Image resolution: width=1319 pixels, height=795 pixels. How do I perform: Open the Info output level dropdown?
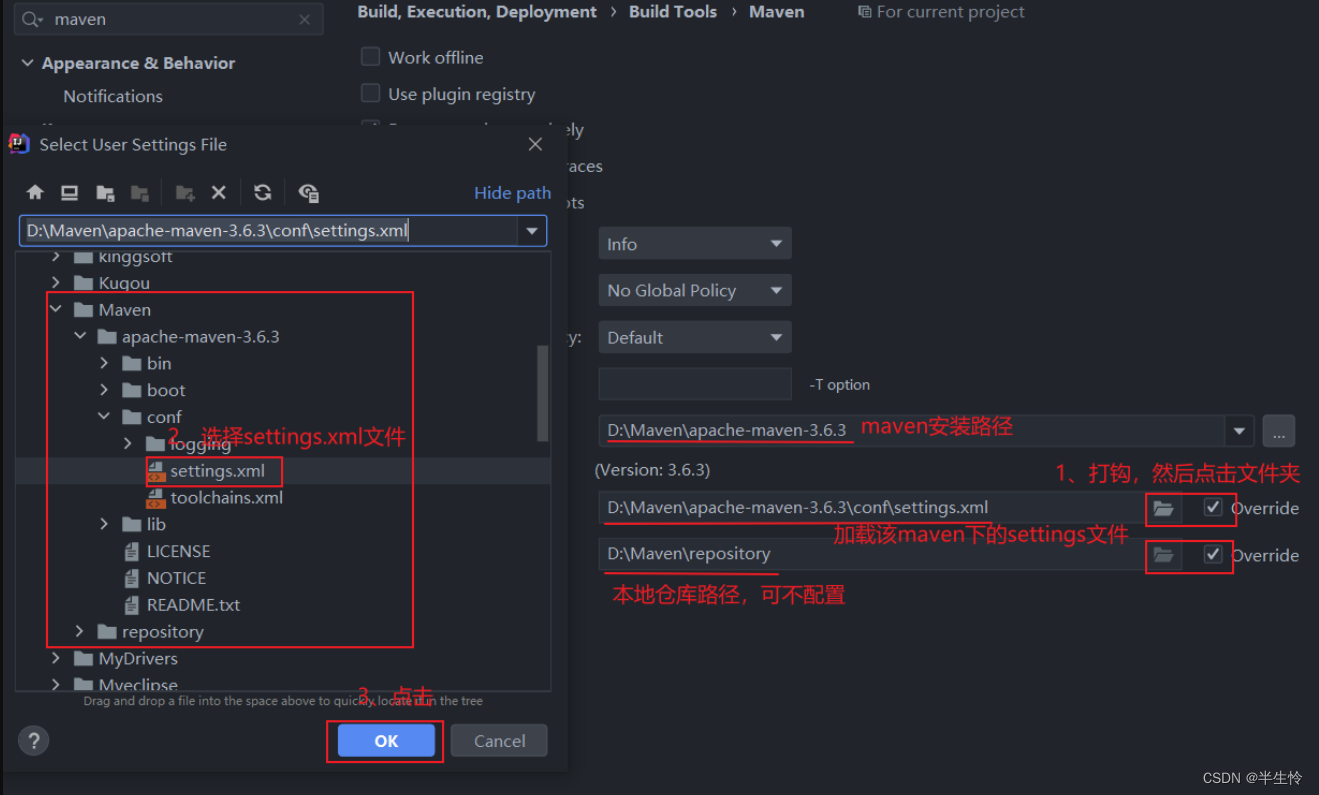(695, 244)
